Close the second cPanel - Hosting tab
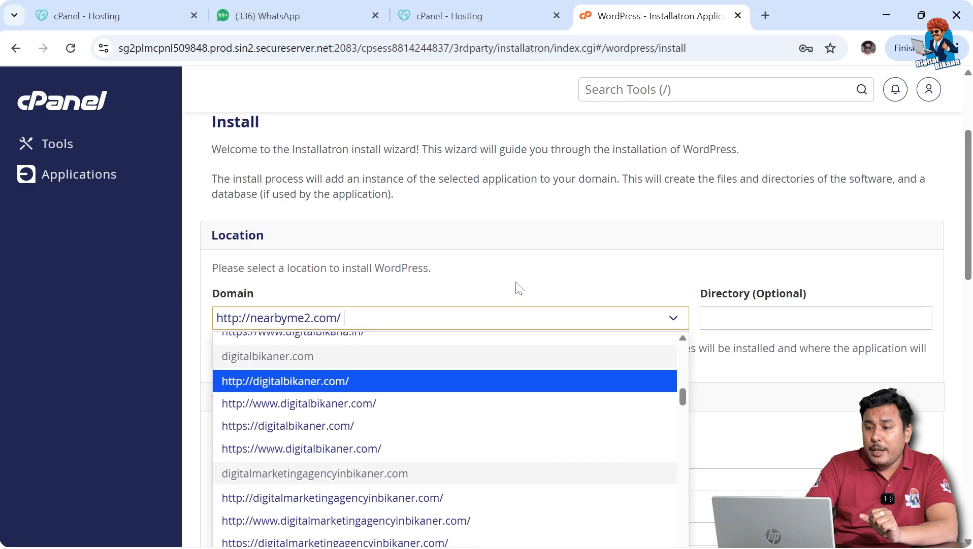 (x=556, y=16)
